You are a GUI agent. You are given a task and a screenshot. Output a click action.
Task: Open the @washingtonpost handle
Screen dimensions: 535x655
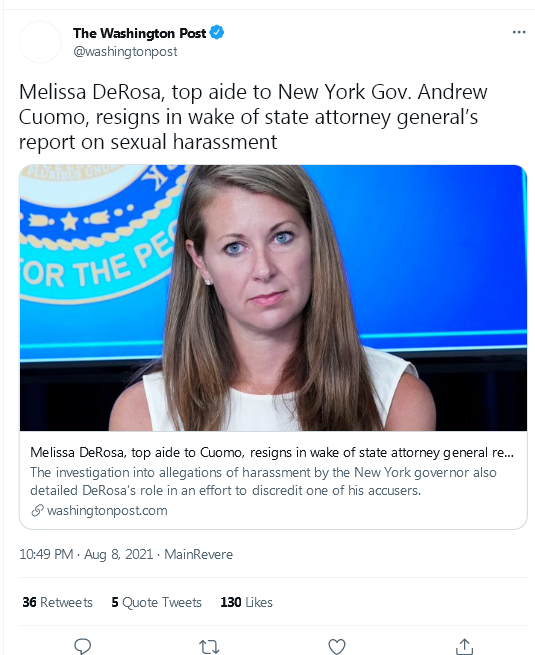(125, 52)
